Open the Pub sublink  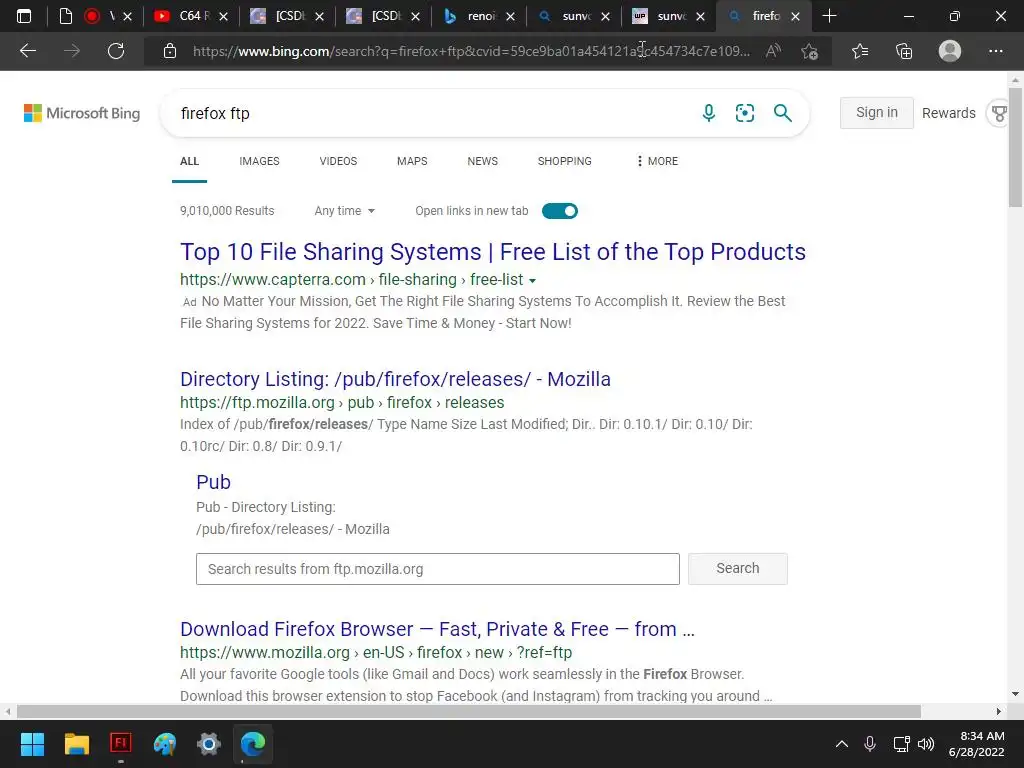(x=214, y=482)
